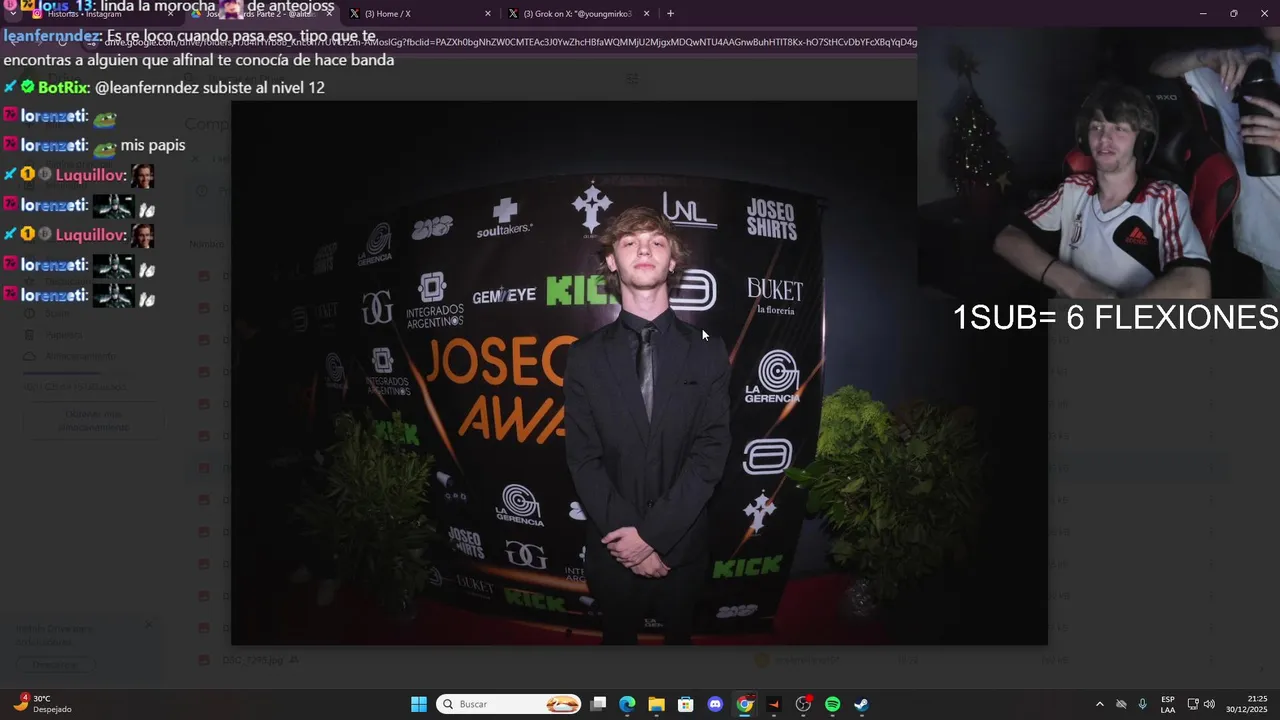Click the crossed-out network tray icon

click(1121, 704)
